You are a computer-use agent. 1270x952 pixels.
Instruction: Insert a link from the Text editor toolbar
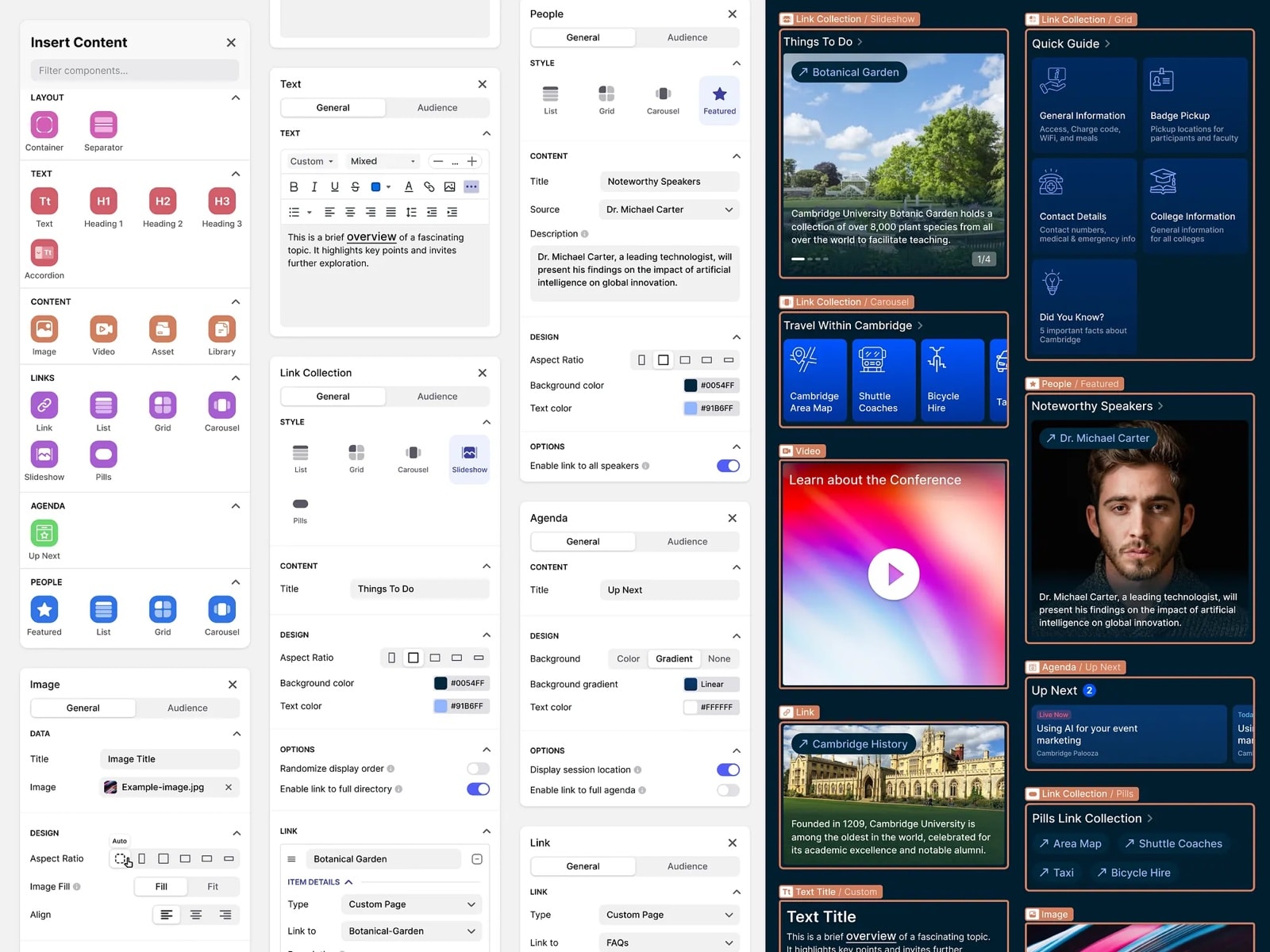(x=429, y=186)
